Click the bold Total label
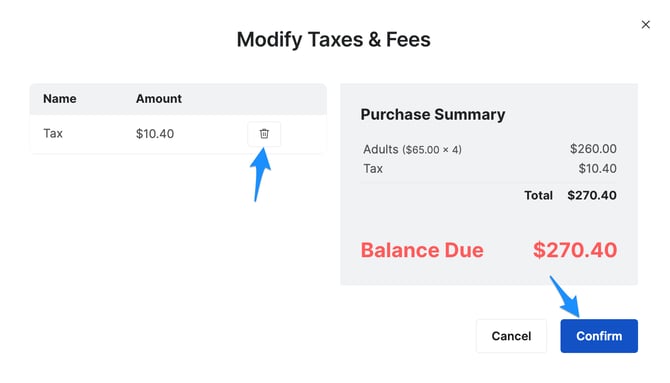Viewport: 670px width, 383px height. pyautogui.click(x=538, y=195)
